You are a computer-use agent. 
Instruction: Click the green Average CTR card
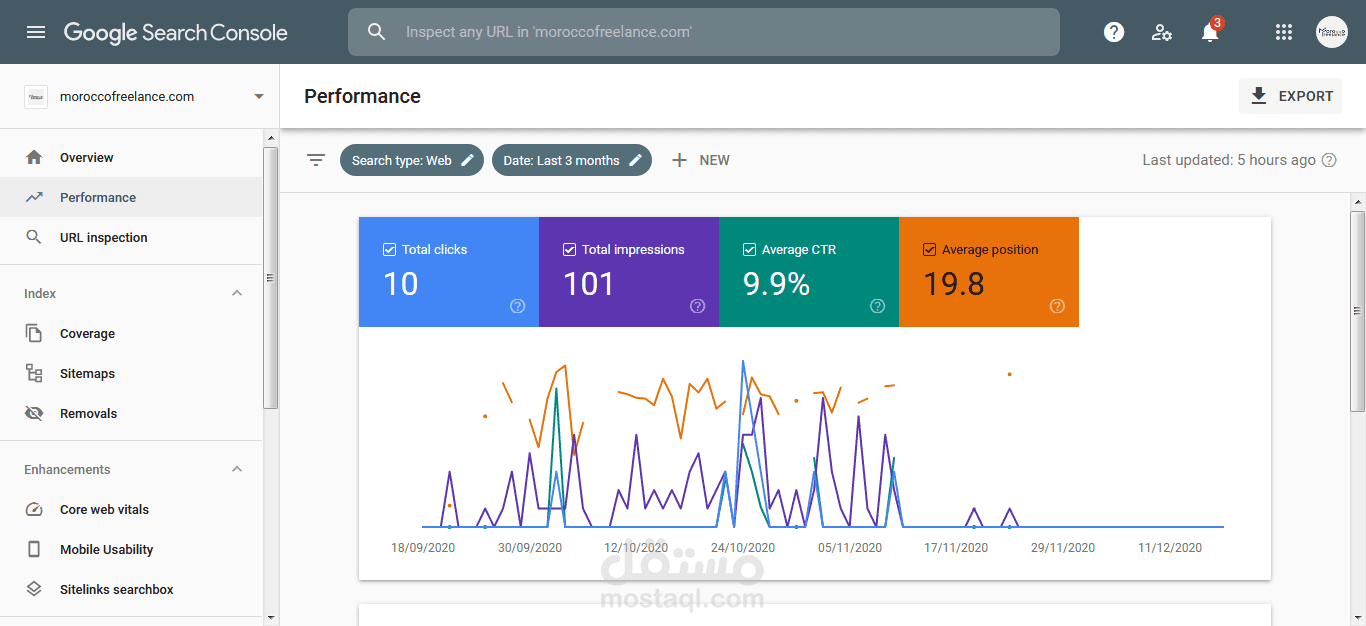click(x=809, y=272)
